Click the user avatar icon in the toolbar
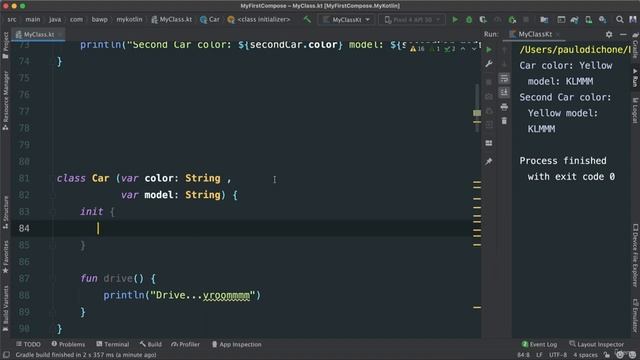The image size is (640, 360). [633, 19]
